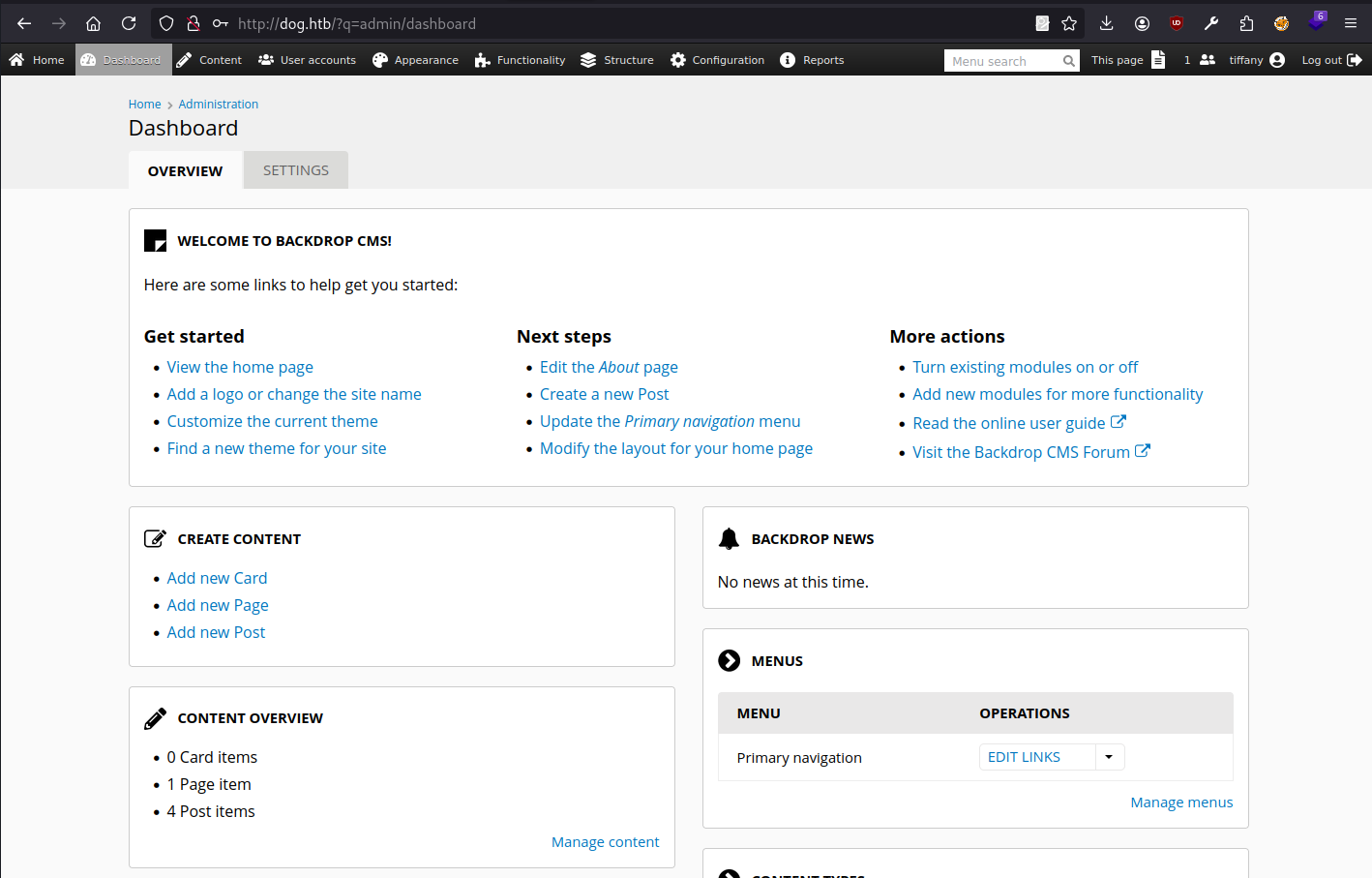Select the OVERVIEW tab
1372x878 pixels.
[185, 171]
